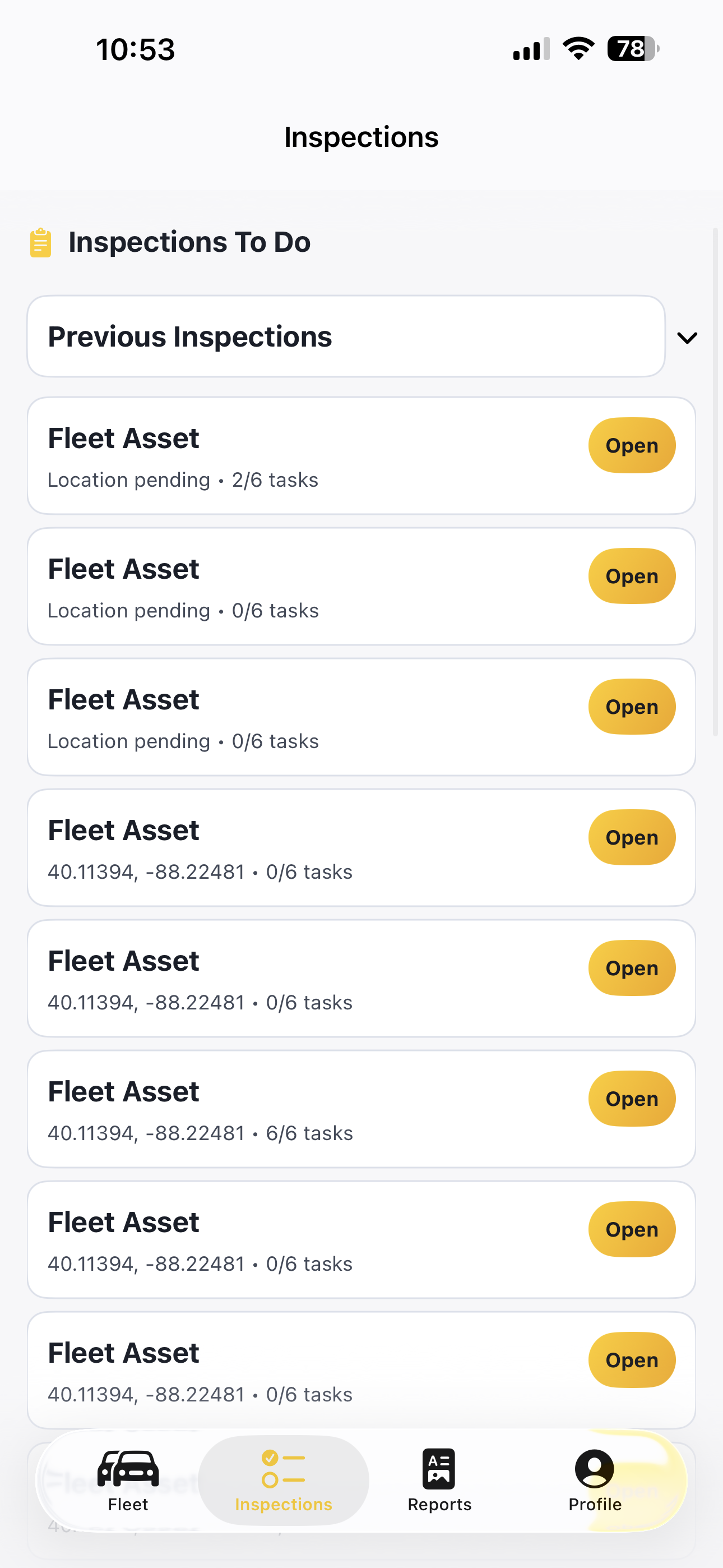Tap the Profile person icon
Image resolution: width=723 pixels, height=1568 pixels.
point(595,1468)
